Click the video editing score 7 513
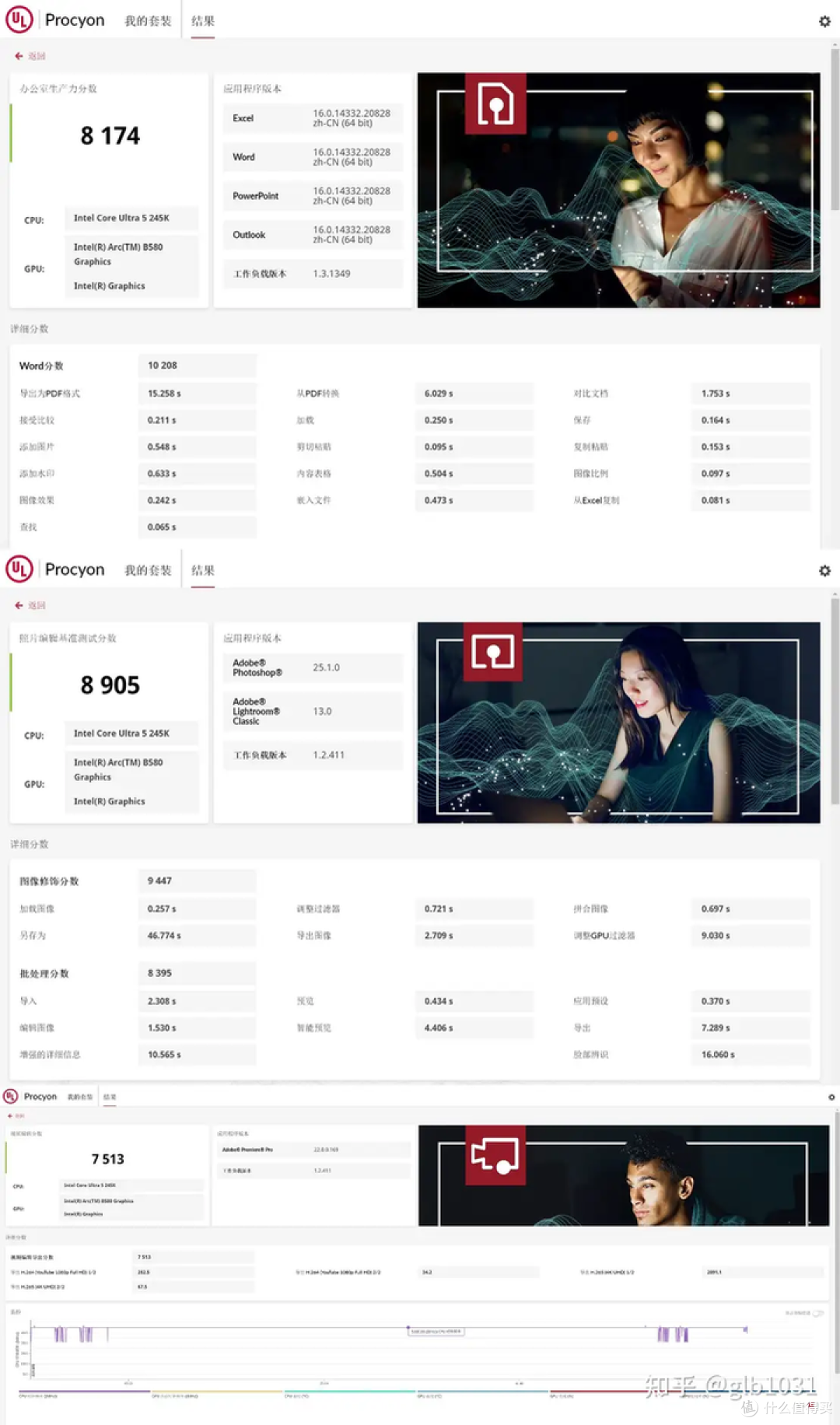This screenshot has height=1425, width=840. pos(107,1159)
